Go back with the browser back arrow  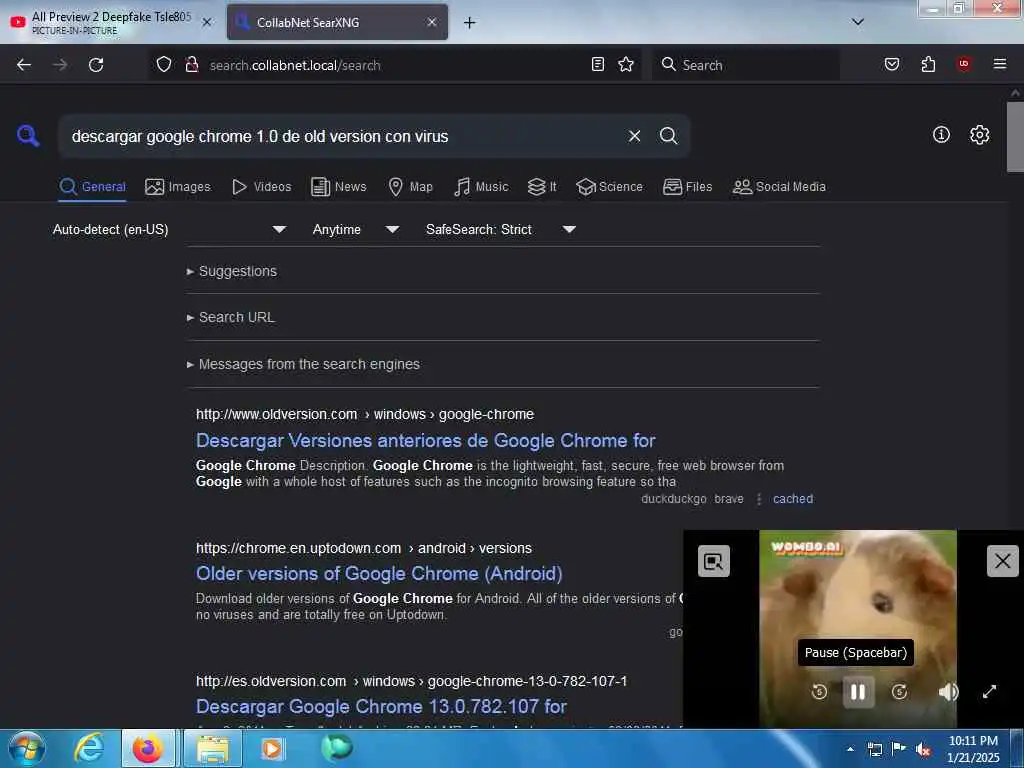(x=24, y=65)
